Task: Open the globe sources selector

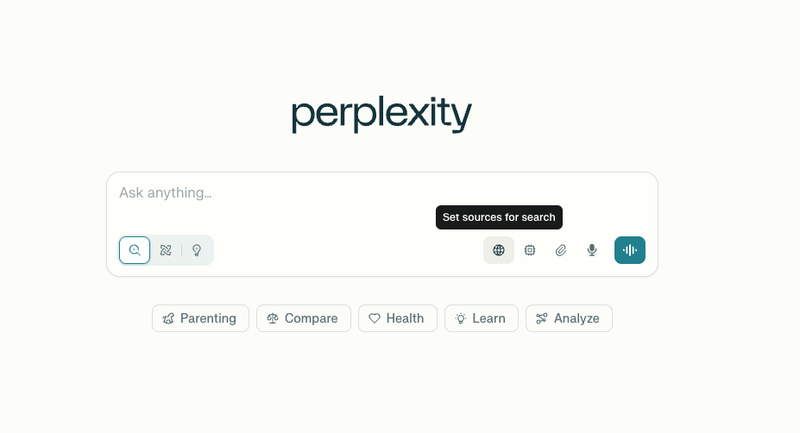Action: coord(498,250)
